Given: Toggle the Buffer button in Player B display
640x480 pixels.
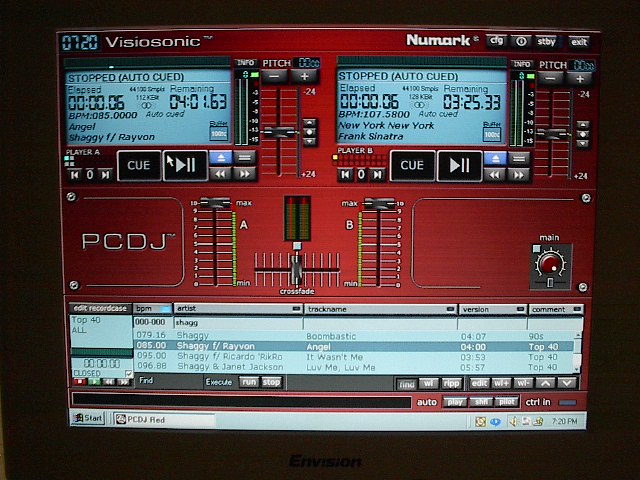Looking at the screenshot, I should coord(491,134).
